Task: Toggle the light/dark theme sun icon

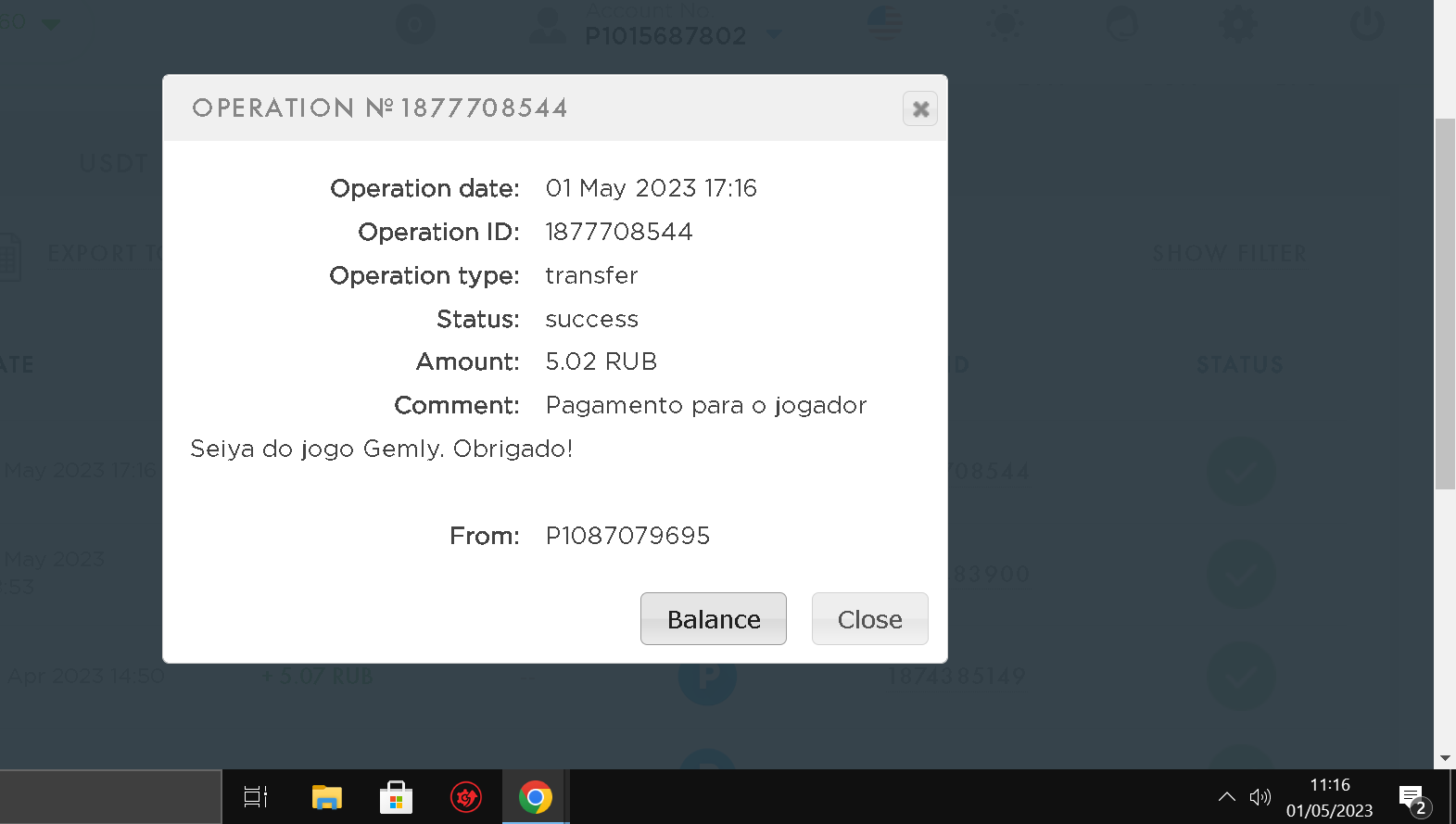Action: point(1005,24)
